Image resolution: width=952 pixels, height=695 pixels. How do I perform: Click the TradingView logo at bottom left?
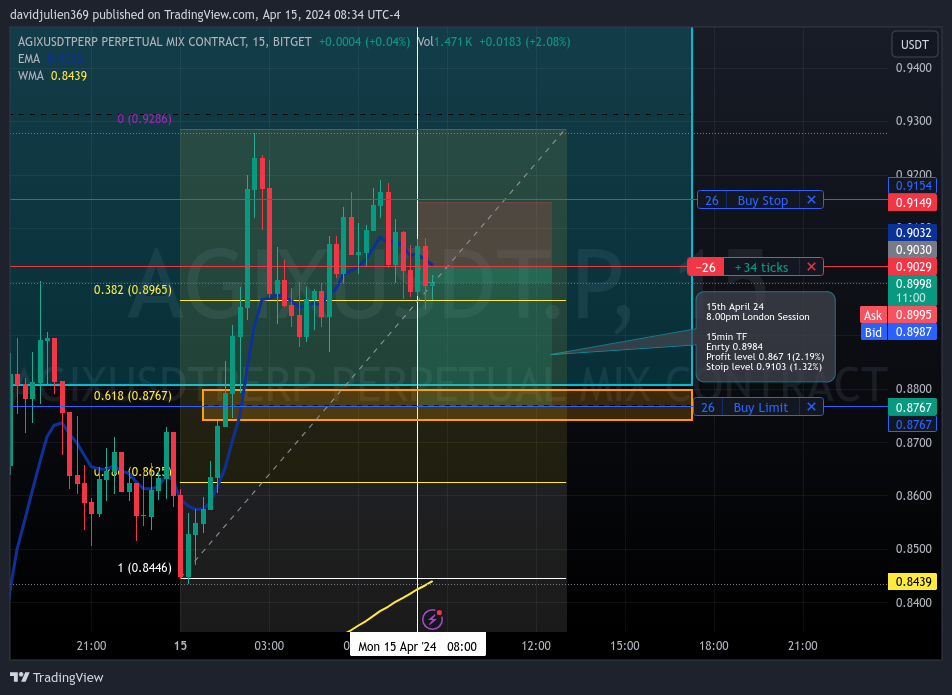tap(57, 677)
